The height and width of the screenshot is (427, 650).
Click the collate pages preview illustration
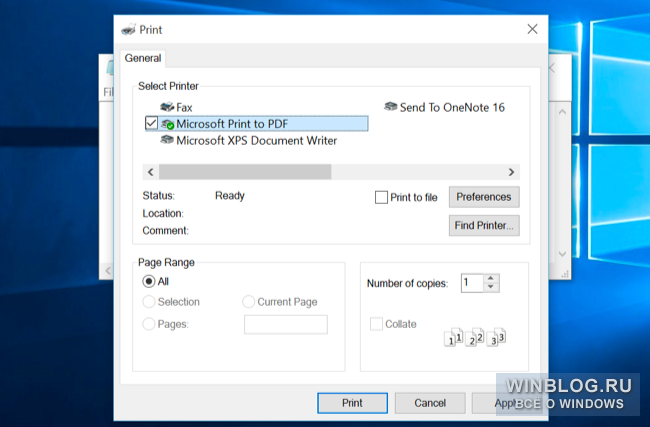475,337
